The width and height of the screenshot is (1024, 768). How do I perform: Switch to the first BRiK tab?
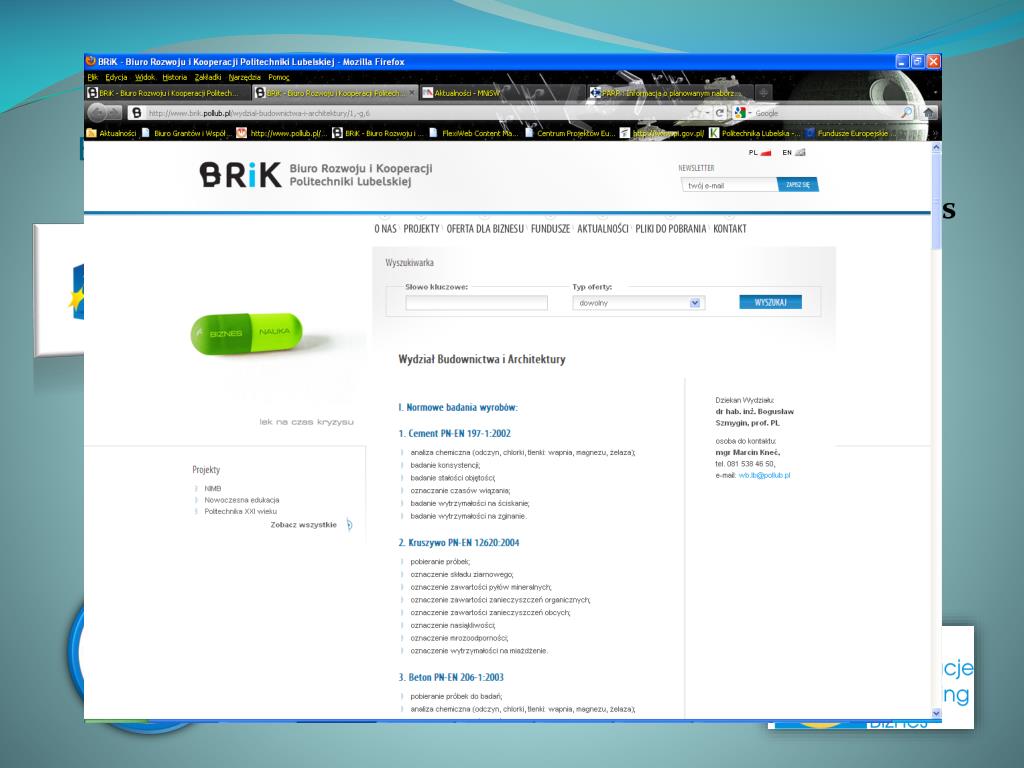[x=167, y=93]
